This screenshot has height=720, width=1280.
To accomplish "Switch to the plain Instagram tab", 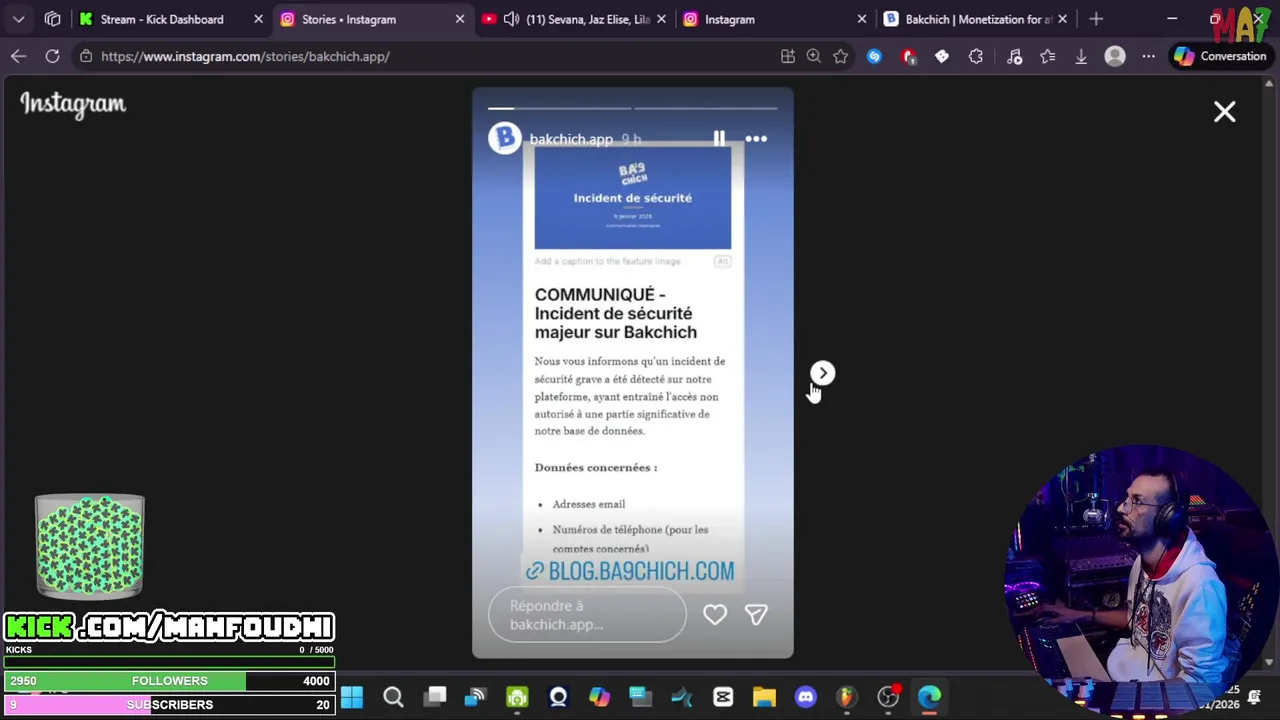I will coord(730,19).
